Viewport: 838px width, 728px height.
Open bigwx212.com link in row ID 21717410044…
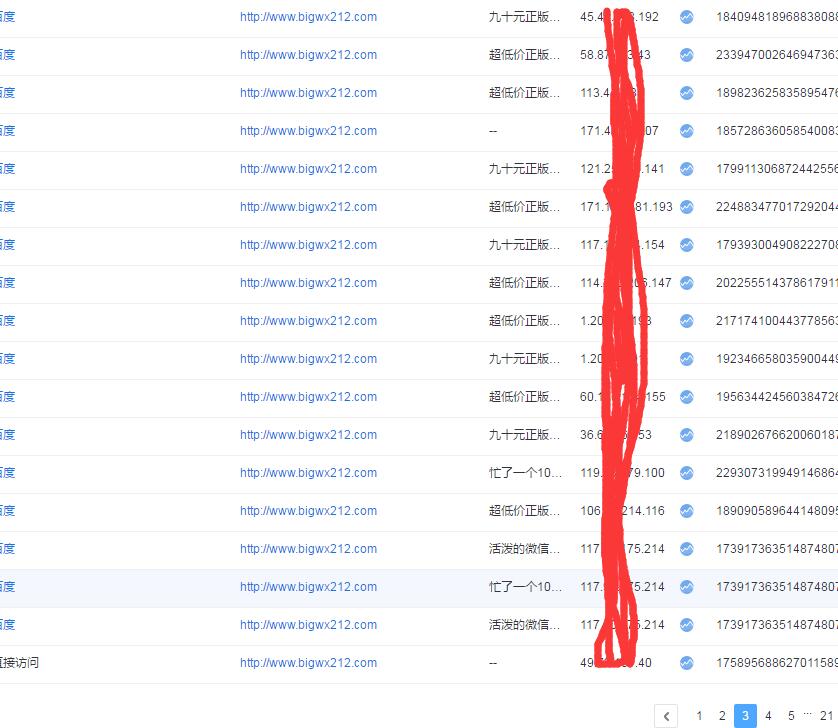pyautogui.click(x=308, y=321)
